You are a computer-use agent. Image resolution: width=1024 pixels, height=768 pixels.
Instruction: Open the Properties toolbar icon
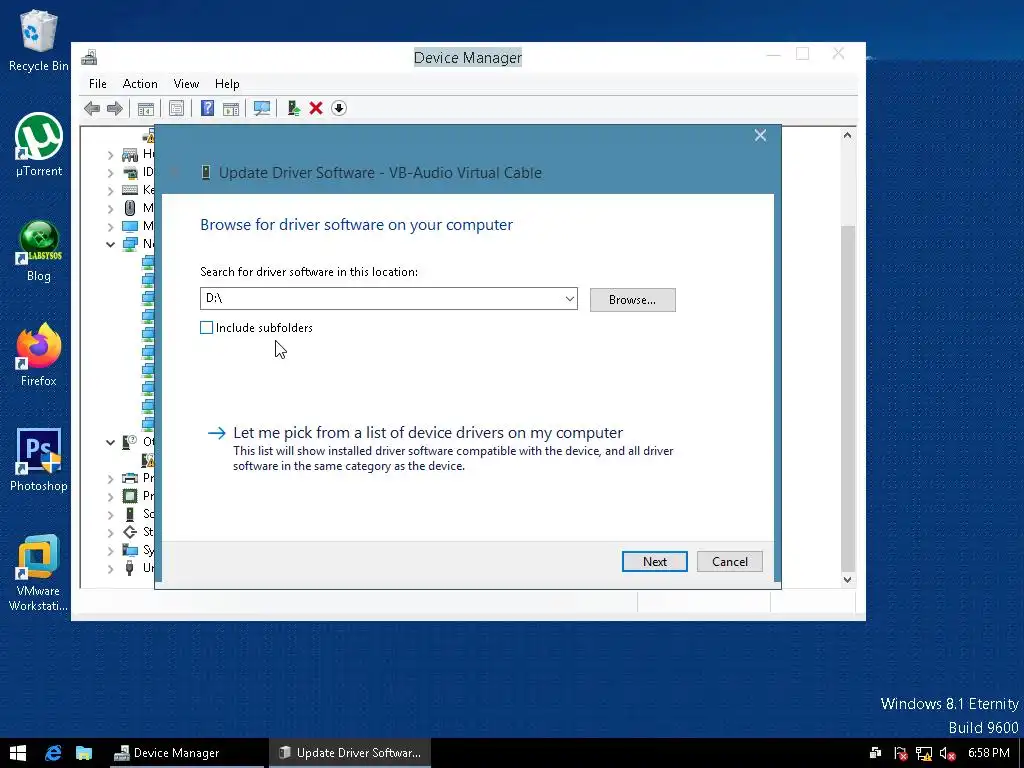click(x=176, y=108)
